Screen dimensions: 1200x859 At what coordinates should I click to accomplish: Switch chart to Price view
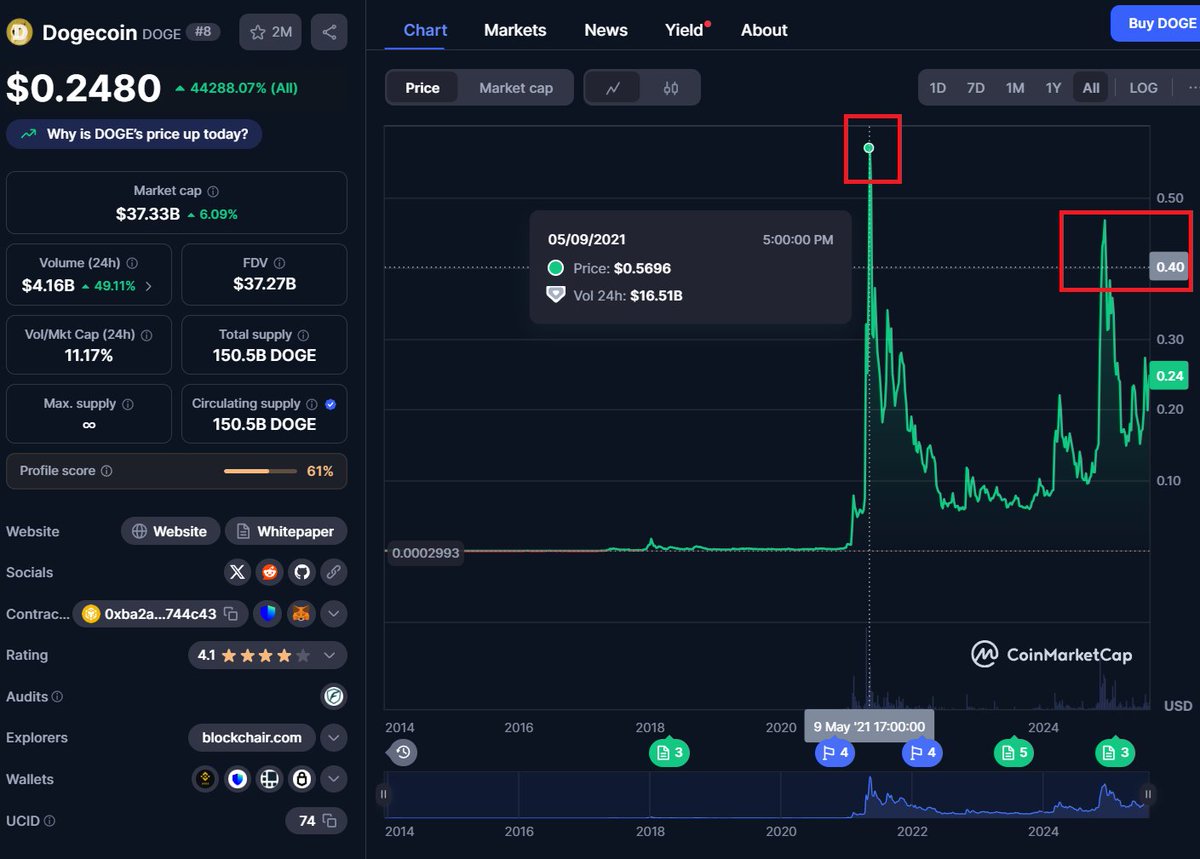pos(422,88)
